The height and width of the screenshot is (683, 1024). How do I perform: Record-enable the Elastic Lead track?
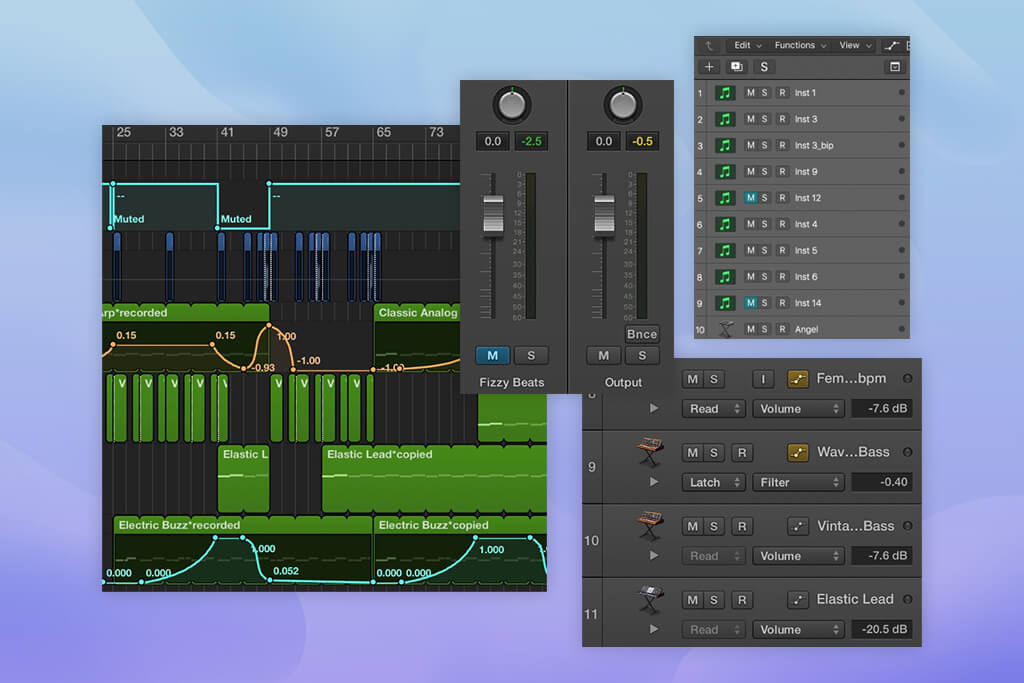coord(742,599)
